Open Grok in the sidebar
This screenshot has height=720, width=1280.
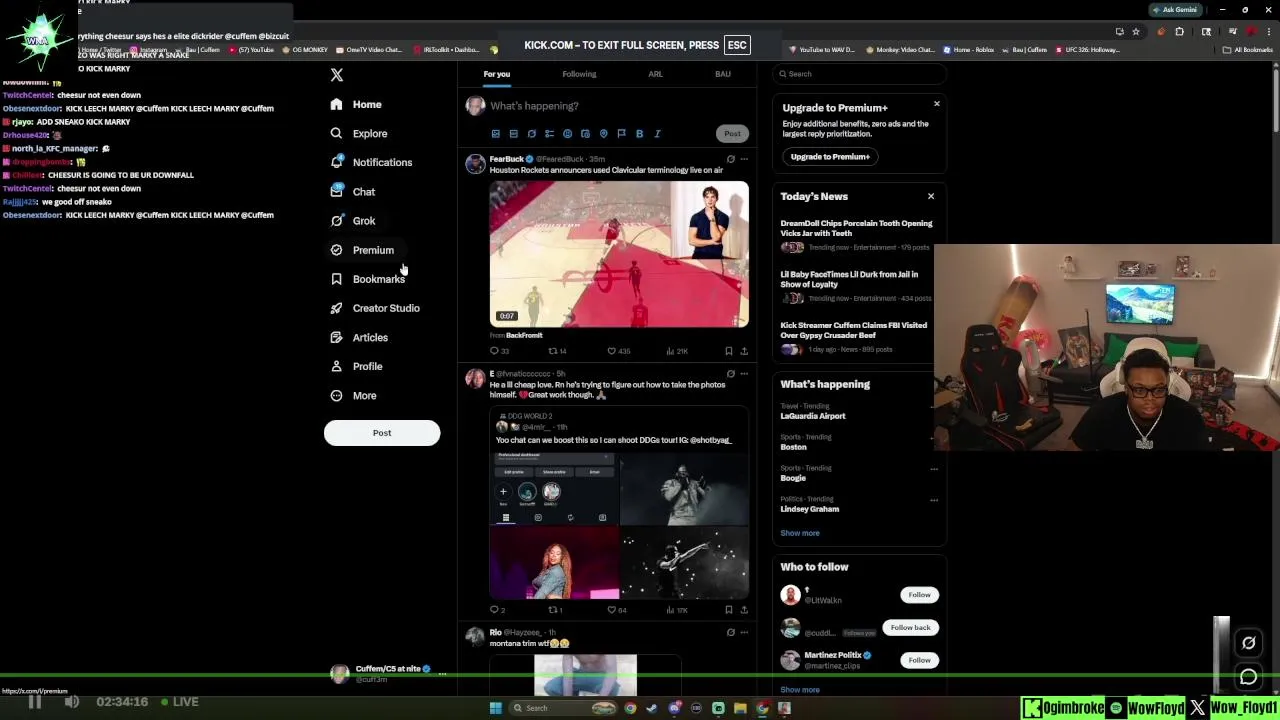pos(352,221)
